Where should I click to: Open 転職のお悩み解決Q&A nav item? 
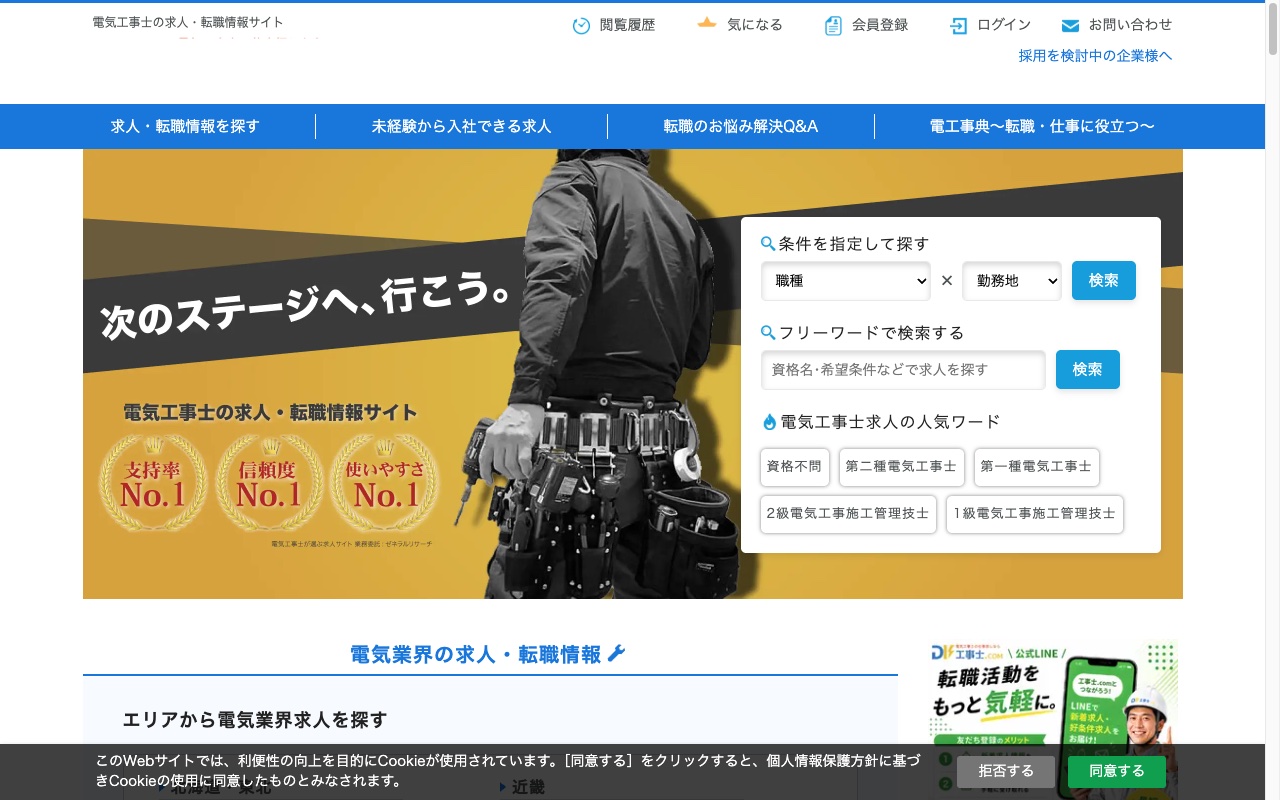(x=741, y=126)
